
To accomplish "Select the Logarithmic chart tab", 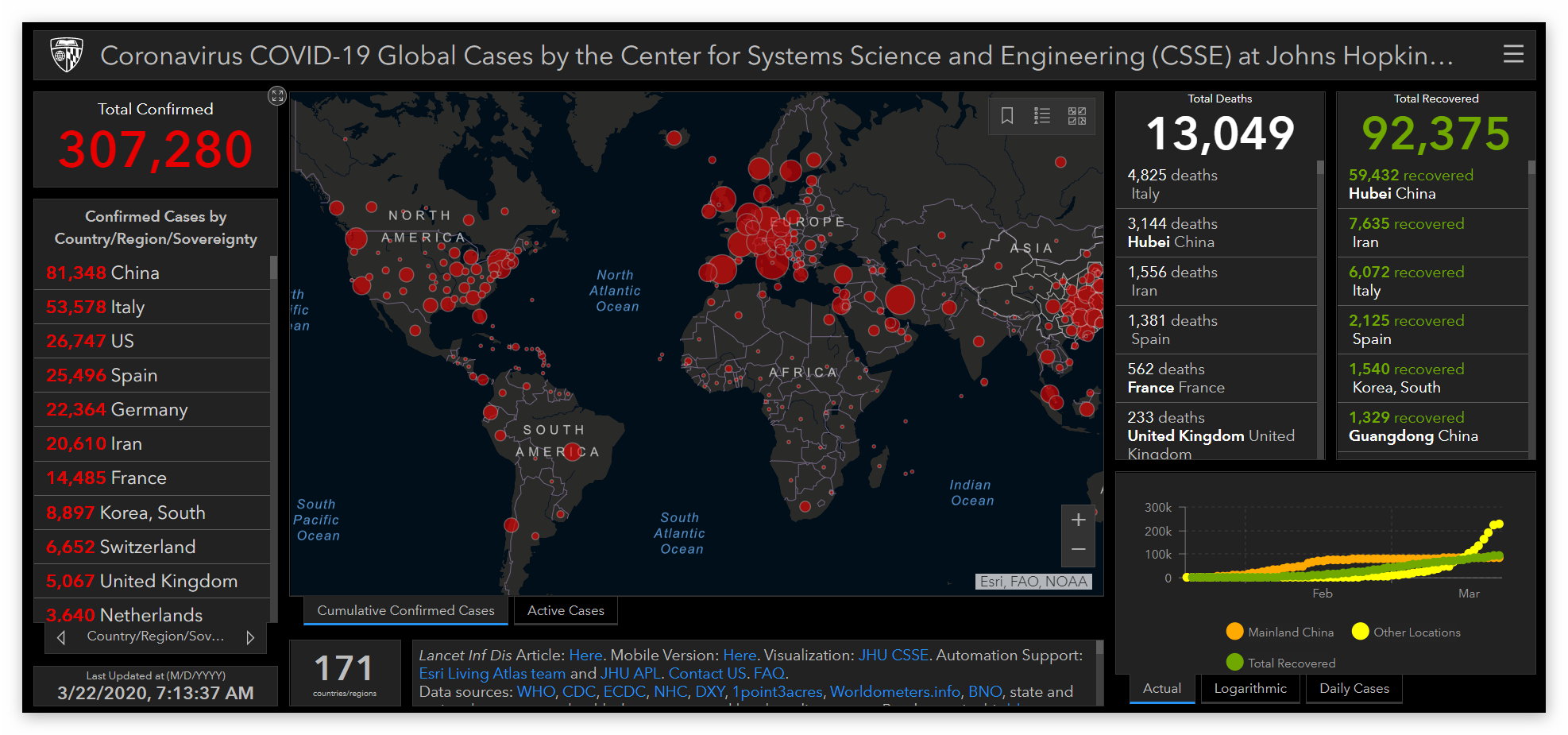I will (1250, 688).
